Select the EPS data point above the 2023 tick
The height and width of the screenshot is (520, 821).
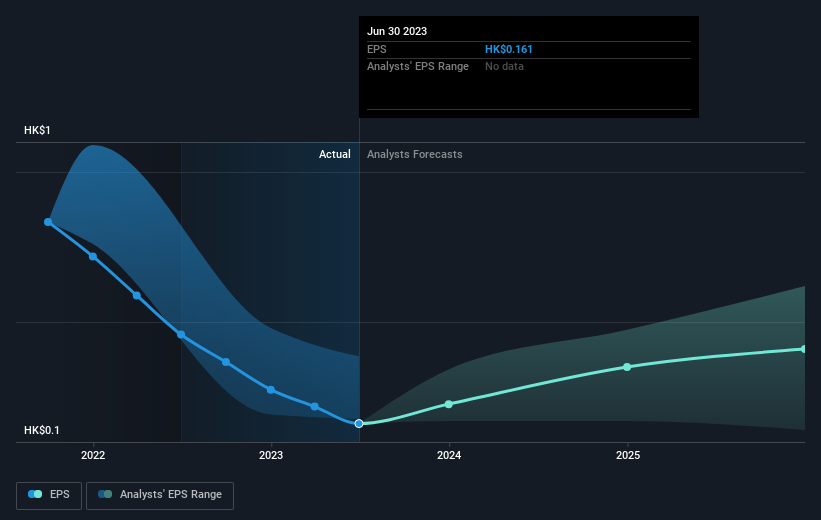(x=271, y=390)
